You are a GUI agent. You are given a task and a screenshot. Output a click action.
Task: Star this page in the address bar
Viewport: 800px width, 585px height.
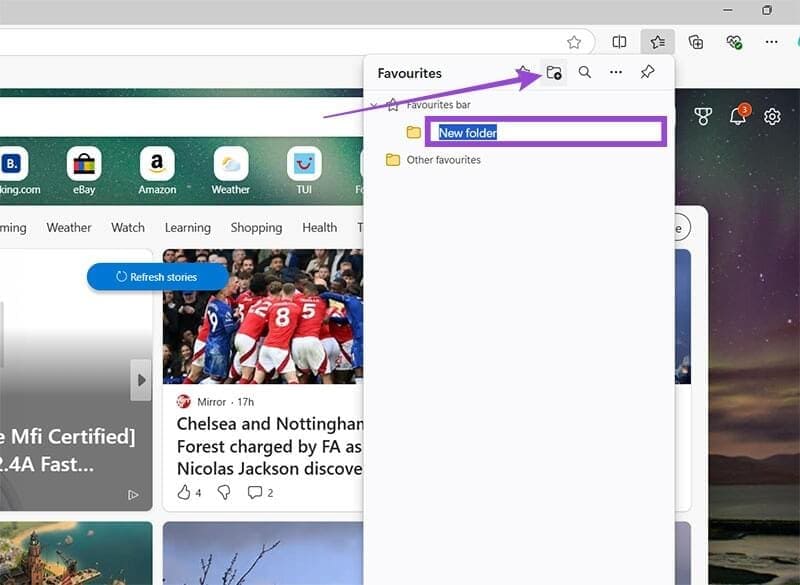(574, 42)
